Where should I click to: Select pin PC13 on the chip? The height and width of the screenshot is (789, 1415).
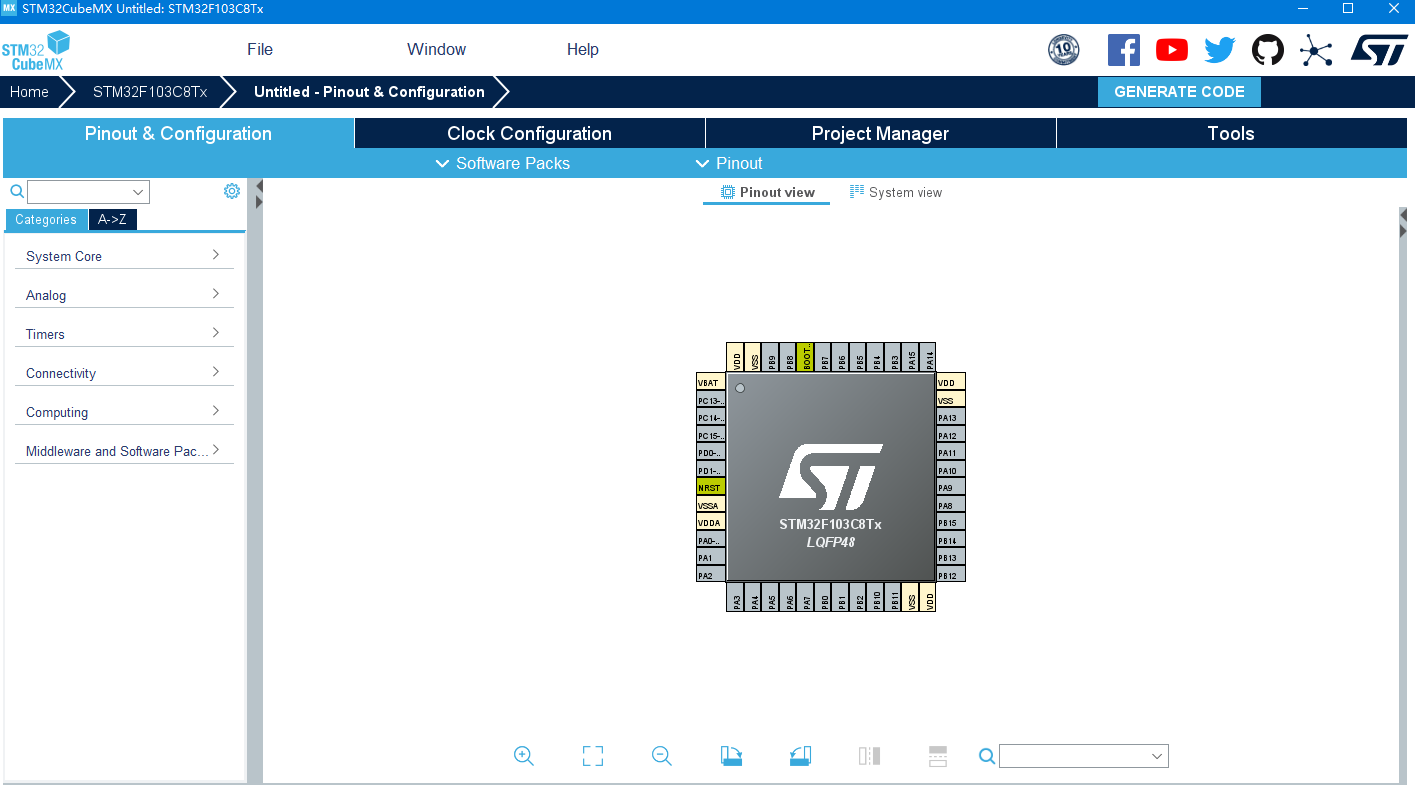(x=710, y=401)
